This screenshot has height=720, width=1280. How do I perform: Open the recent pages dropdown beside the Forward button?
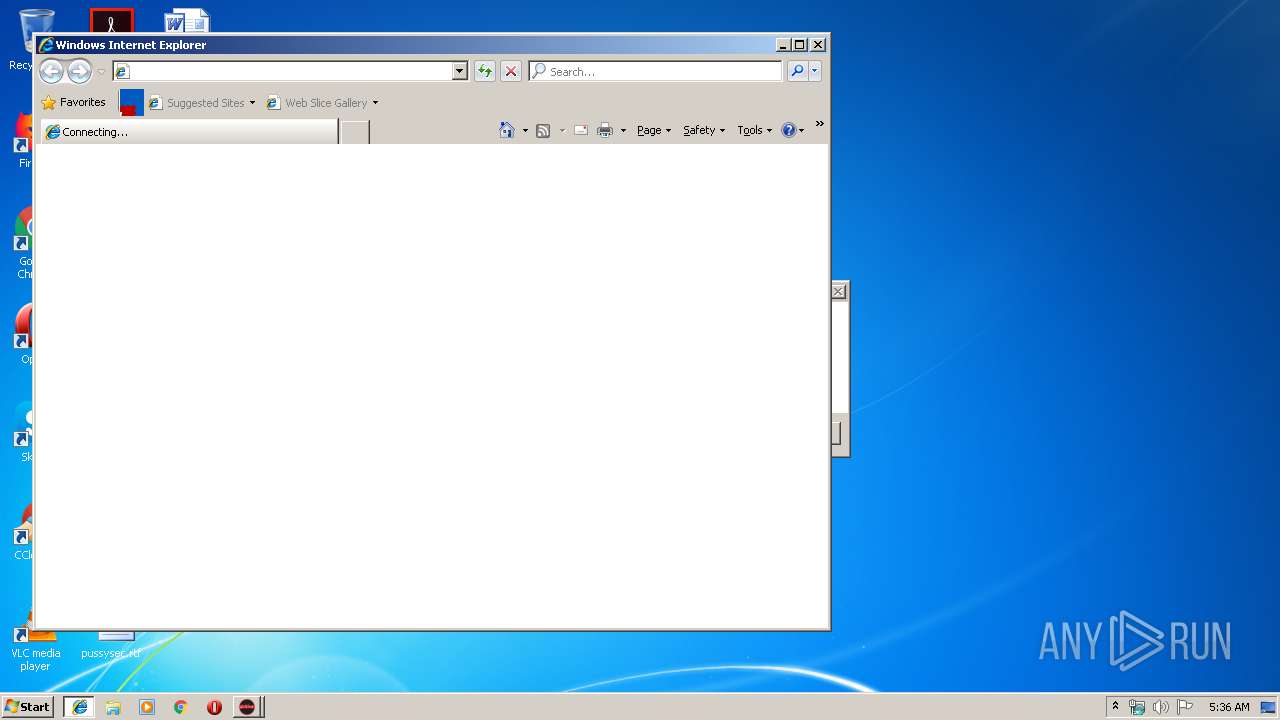[101, 72]
